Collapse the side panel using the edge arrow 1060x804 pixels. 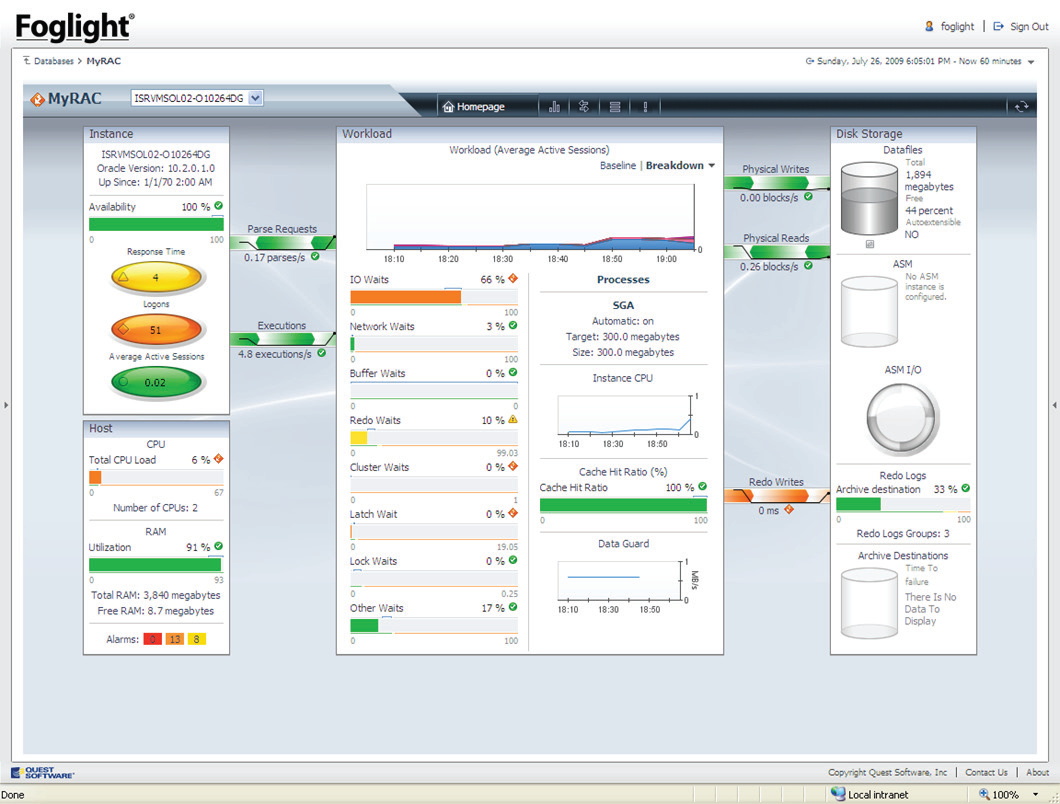click(7, 406)
